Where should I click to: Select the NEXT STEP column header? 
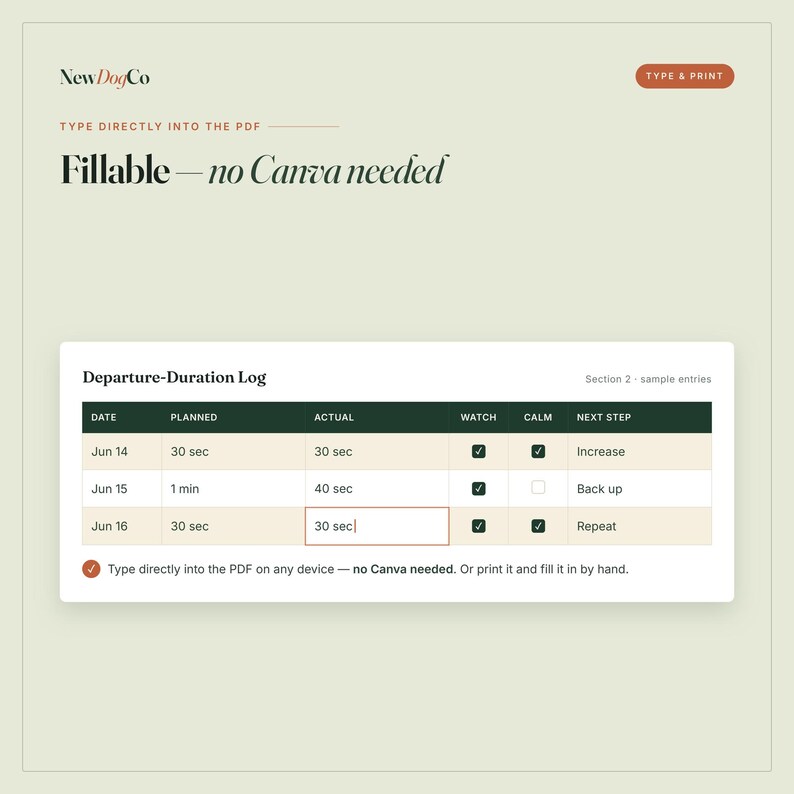click(640, 417)
